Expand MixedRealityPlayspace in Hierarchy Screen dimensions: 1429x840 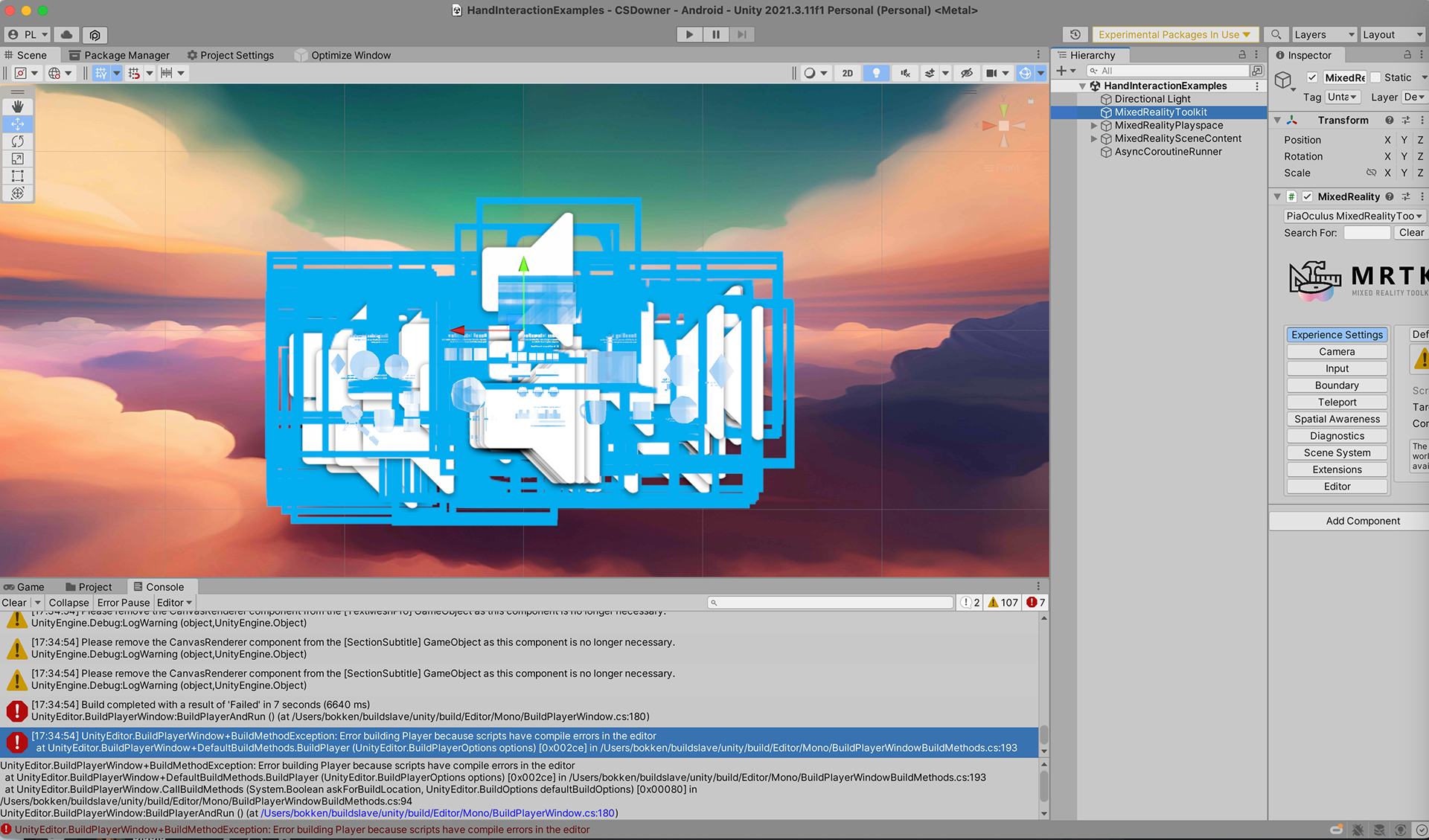pos(1093,126)
